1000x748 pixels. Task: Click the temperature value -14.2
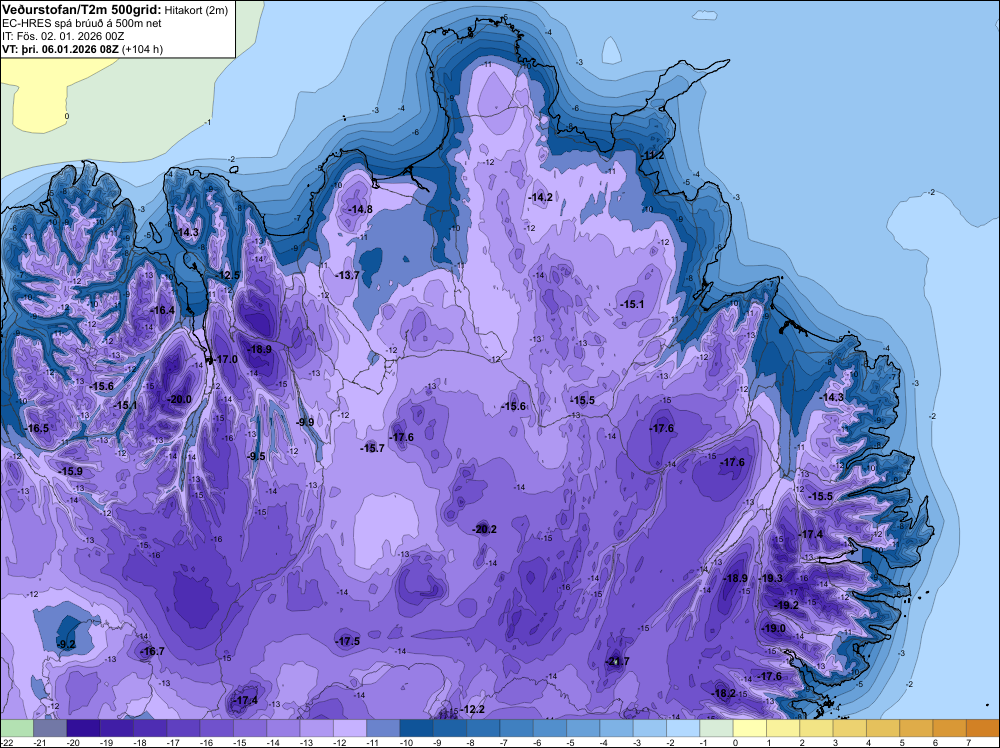point(541,198)
